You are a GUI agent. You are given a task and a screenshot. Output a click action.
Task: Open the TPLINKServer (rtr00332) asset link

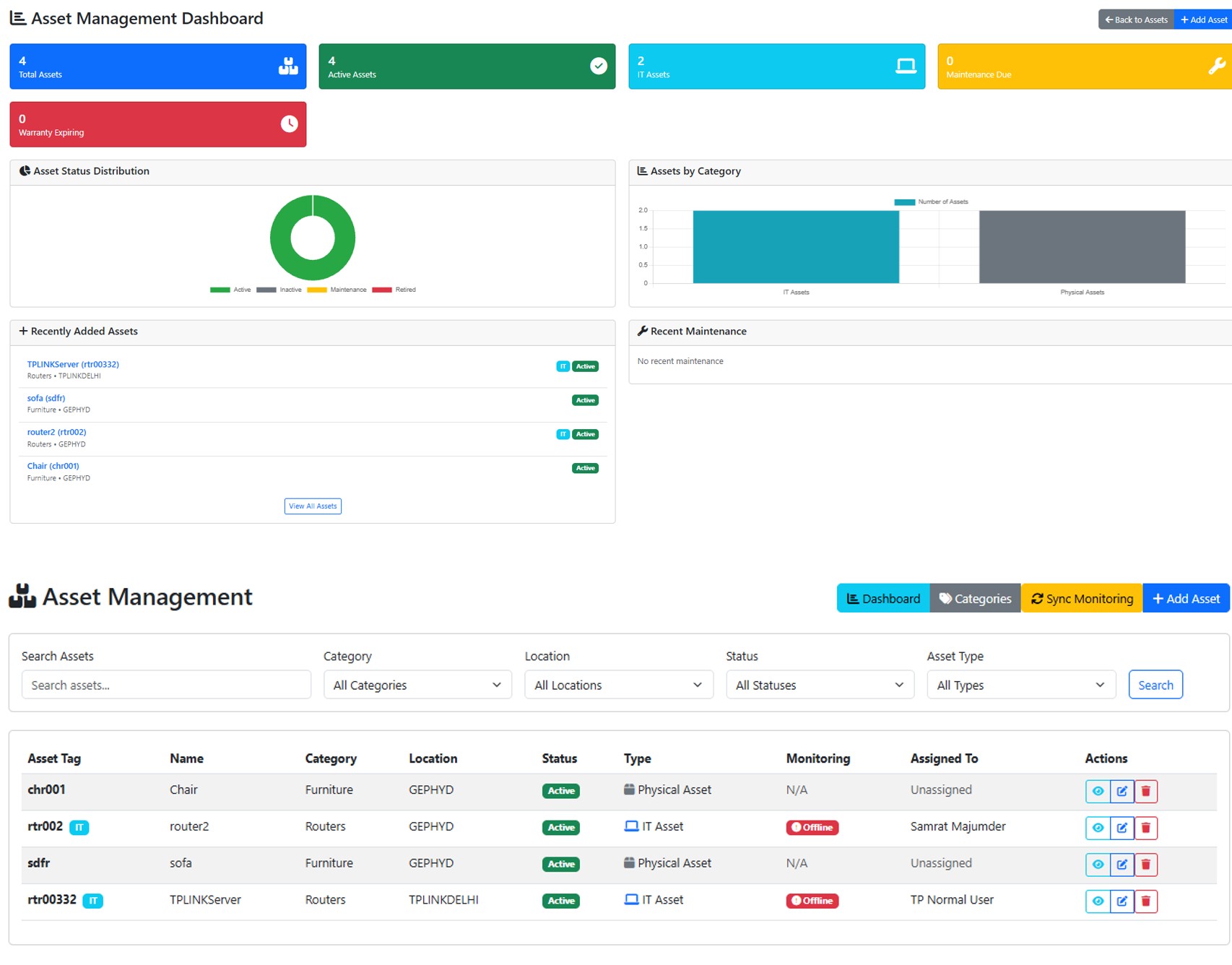tap(73, 364)
